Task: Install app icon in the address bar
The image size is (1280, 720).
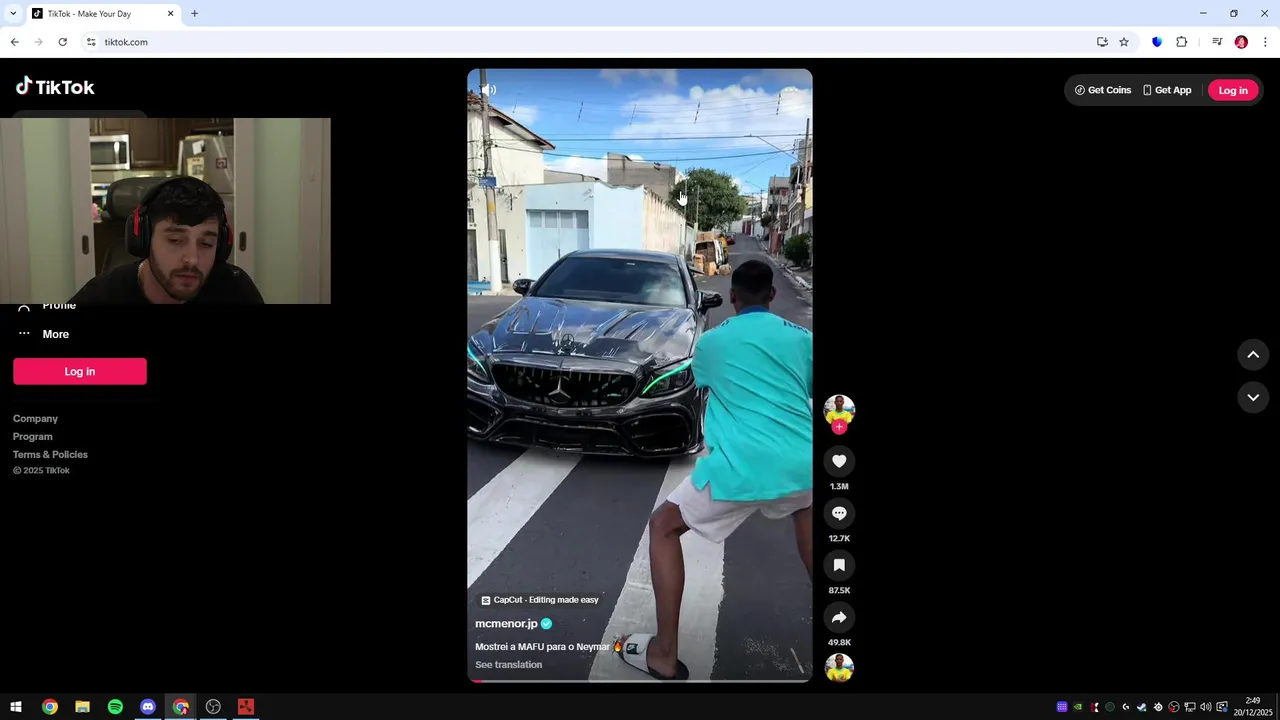Action: pyautogui.click(x=1102, y=42)
